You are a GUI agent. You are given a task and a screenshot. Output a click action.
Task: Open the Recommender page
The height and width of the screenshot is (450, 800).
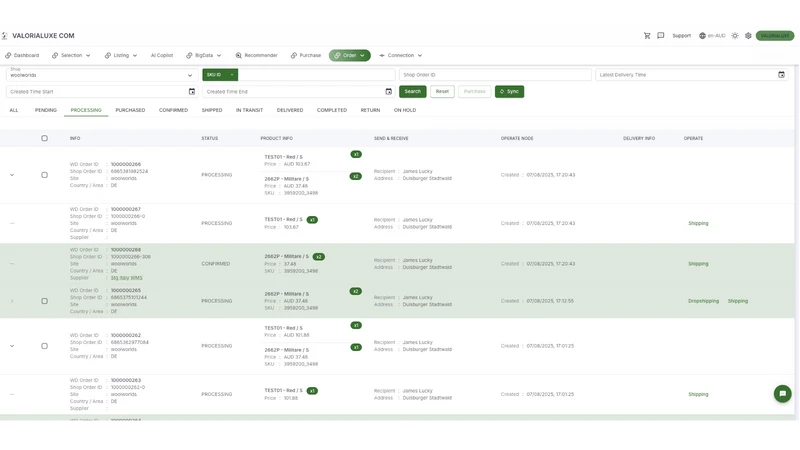point(256,55)
